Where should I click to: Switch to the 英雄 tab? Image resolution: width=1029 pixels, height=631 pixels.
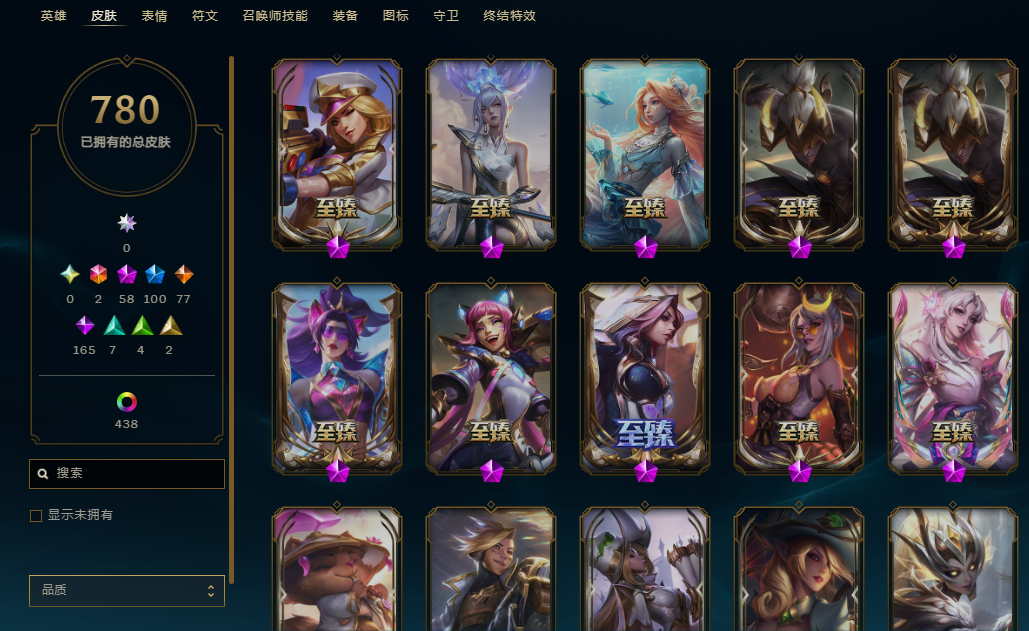pos(53,16)
